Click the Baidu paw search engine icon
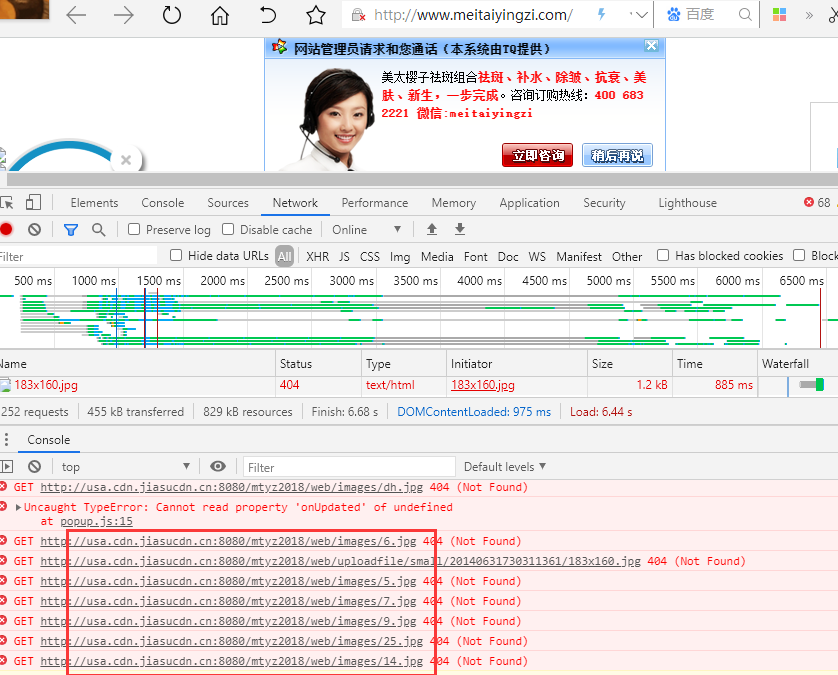This screenshot has height=675, width=838. (674, 14)
